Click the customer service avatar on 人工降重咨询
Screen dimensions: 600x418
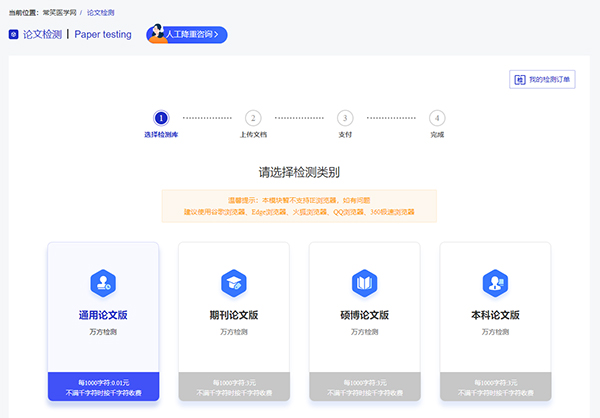tap(158, 35)
